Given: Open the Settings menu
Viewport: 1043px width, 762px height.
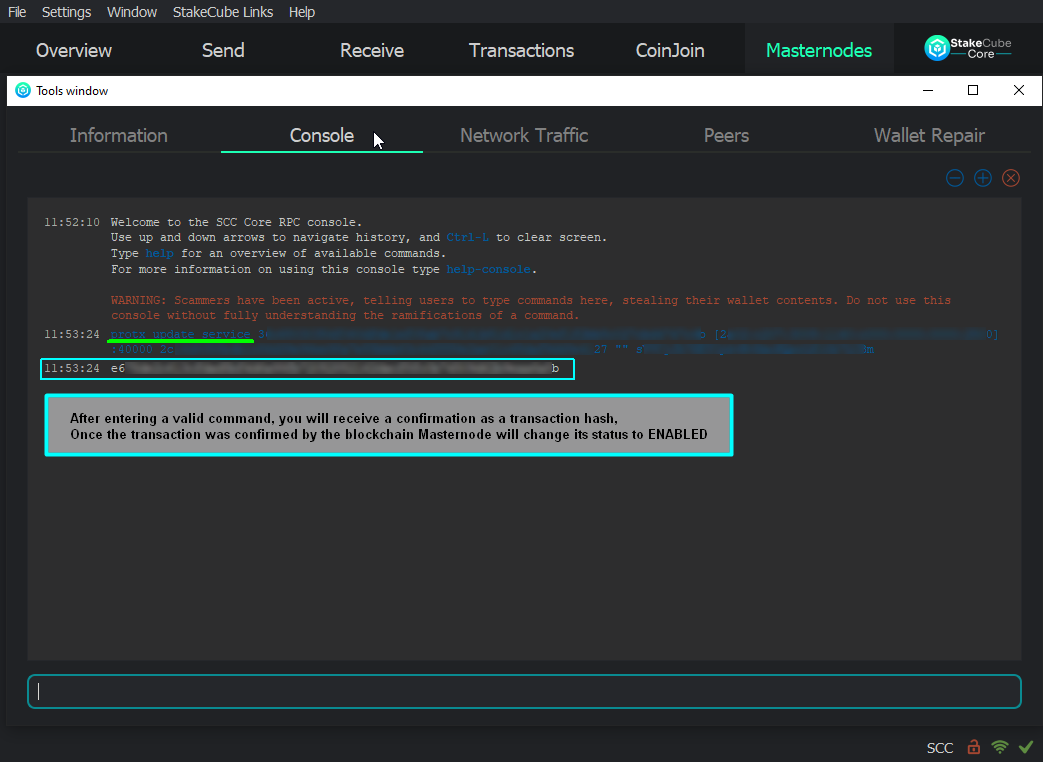Looking at the screenshot, I should click(67, 12).
